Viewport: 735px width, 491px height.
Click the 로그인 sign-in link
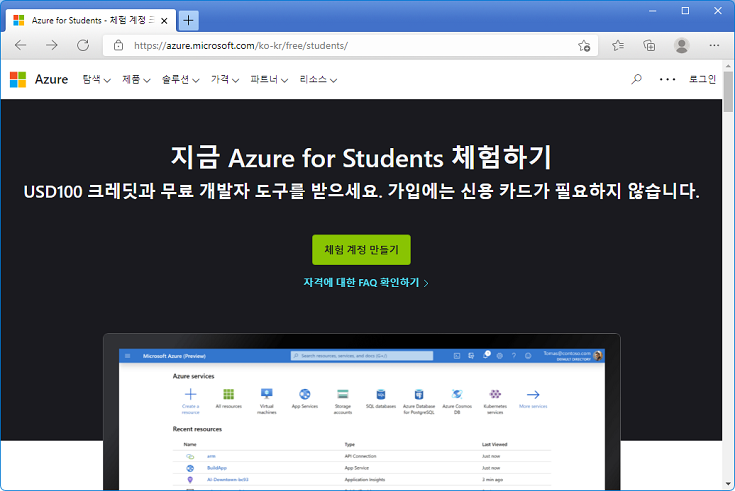coord(702,79)
